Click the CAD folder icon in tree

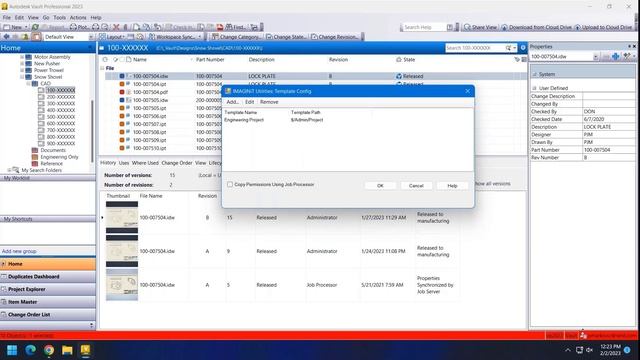coord(35,83)
